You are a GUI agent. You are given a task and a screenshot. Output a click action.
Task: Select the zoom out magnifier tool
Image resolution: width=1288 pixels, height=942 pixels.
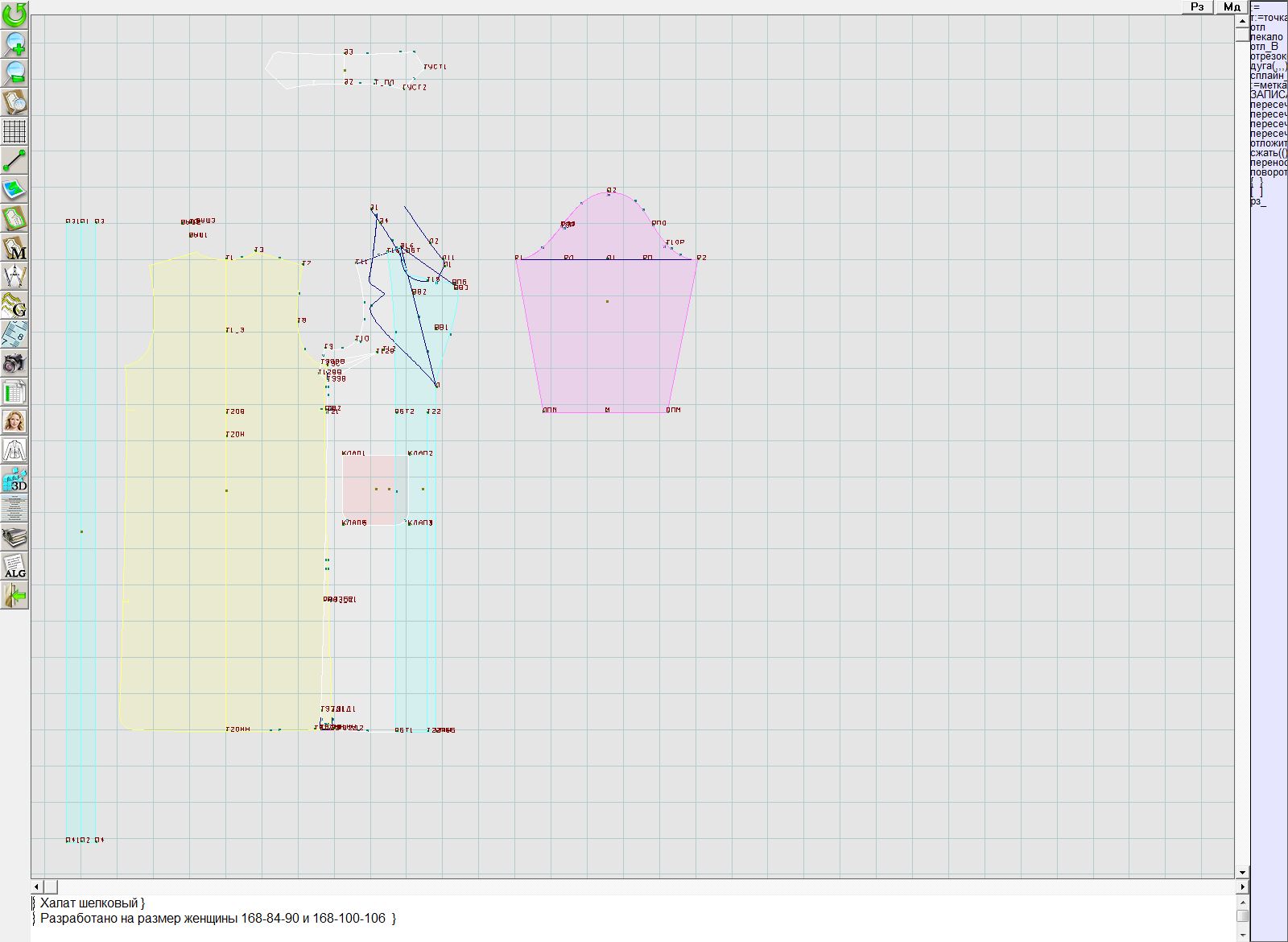[14, 72]
